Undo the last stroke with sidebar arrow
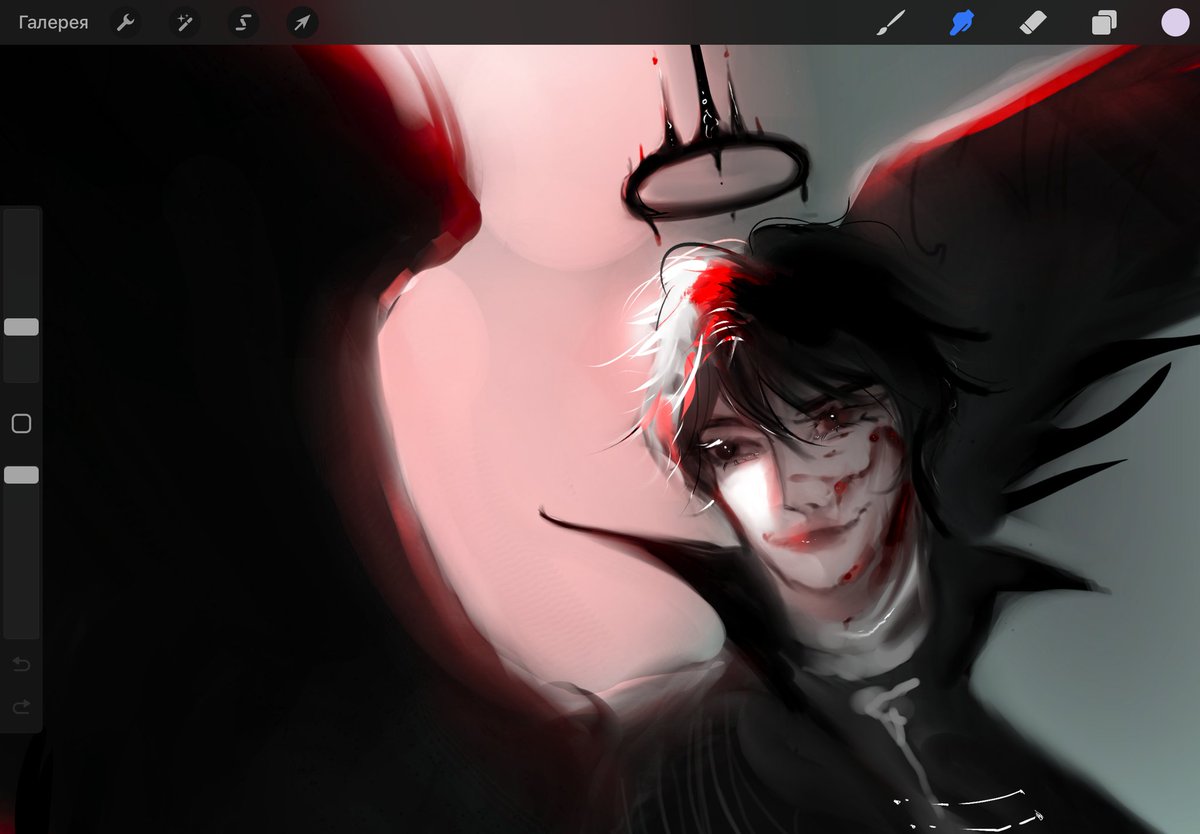 pos(21,664)
